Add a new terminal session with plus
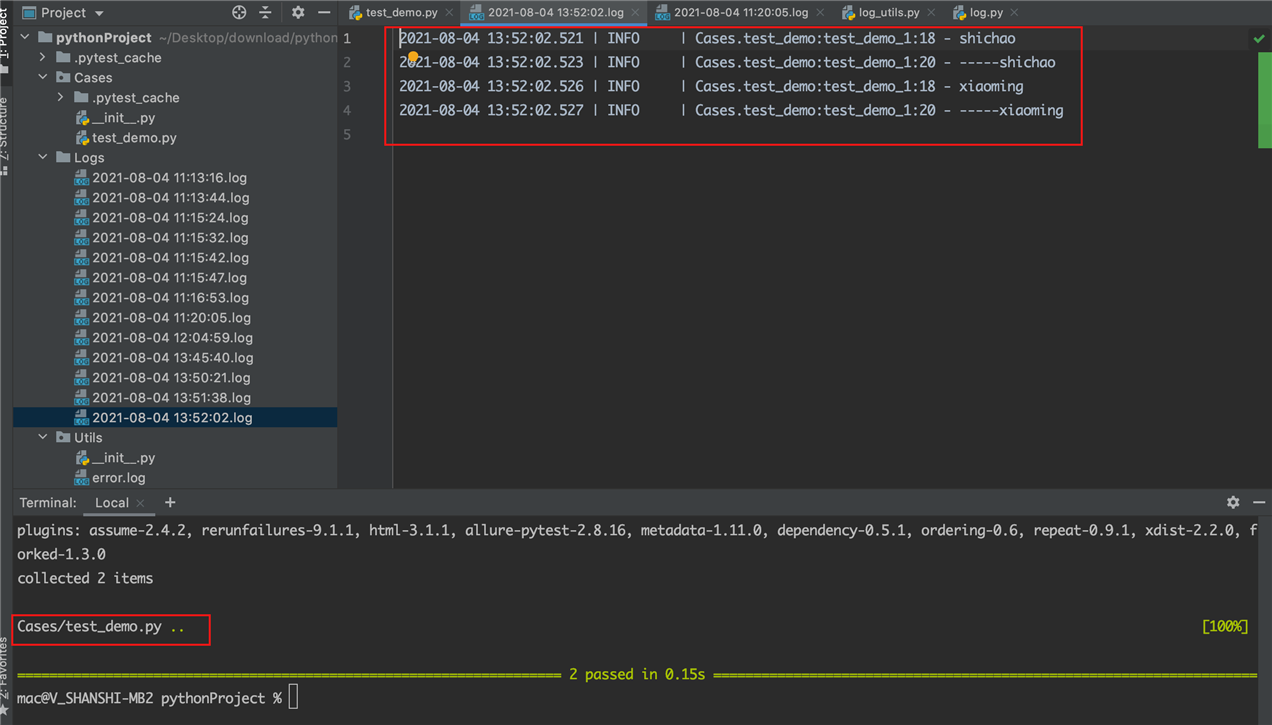The height and width of the screenshot is (725, 1272). click(170, 503)
